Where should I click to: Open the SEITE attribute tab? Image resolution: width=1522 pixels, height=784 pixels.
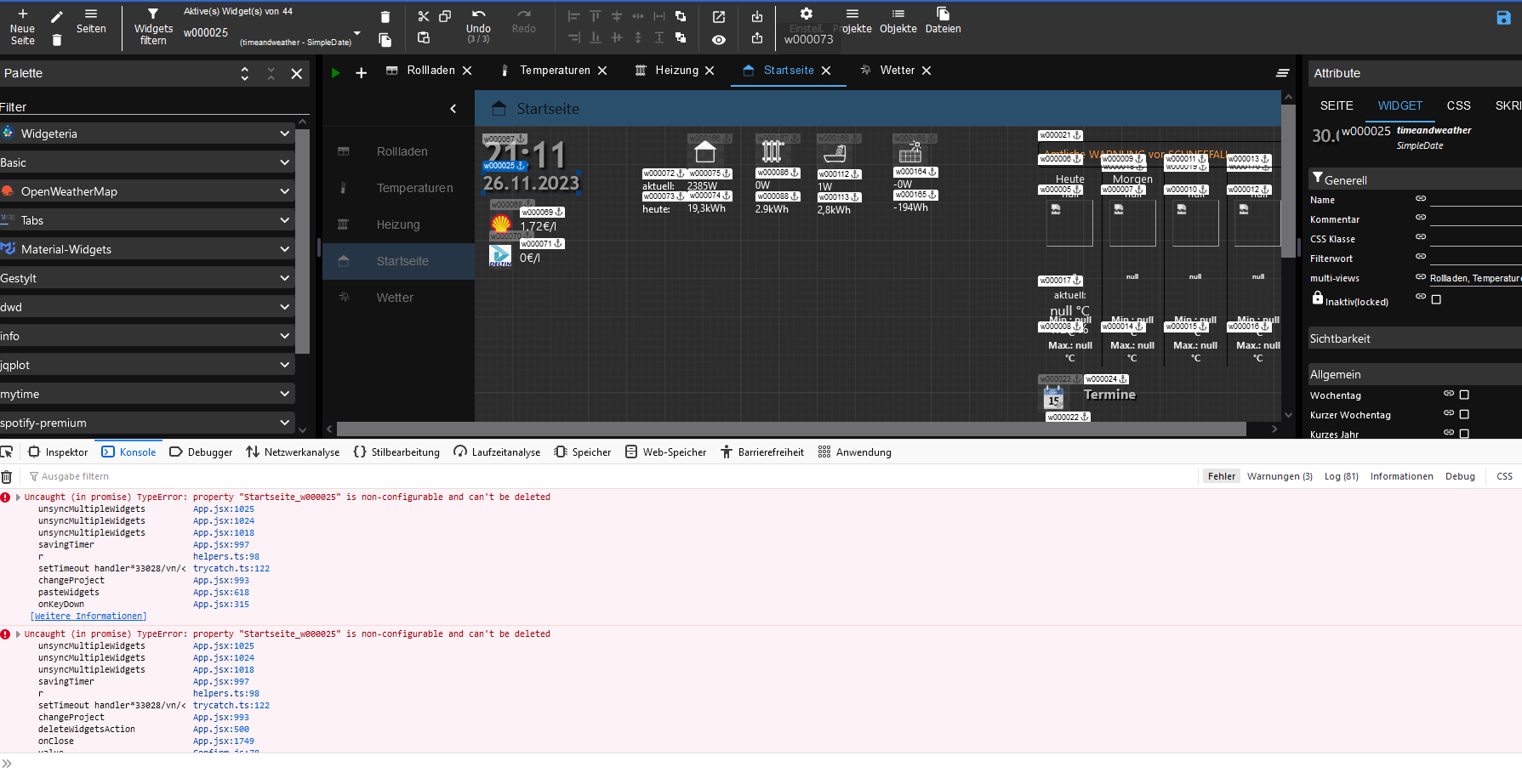tap(1337, 105)
